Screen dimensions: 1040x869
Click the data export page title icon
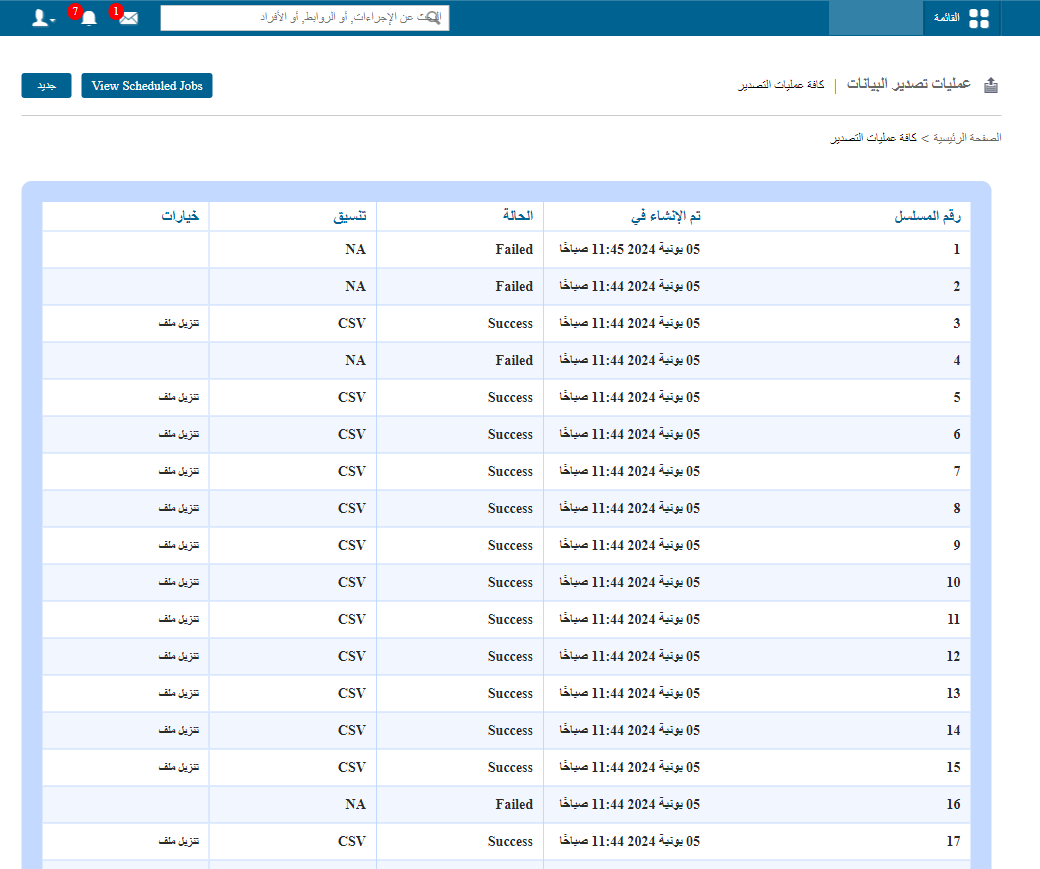(990, 85)
